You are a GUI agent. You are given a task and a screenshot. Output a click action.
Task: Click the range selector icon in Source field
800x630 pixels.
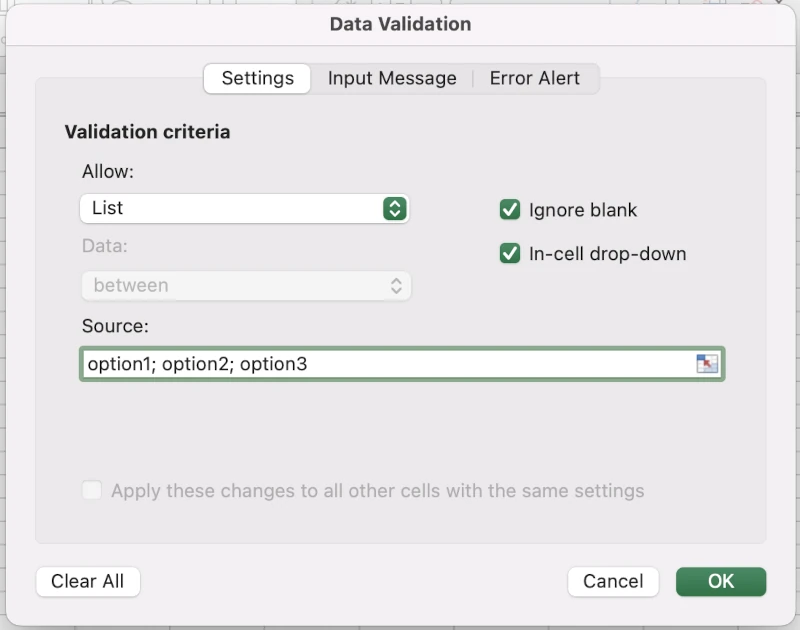[x=707, y=364]
